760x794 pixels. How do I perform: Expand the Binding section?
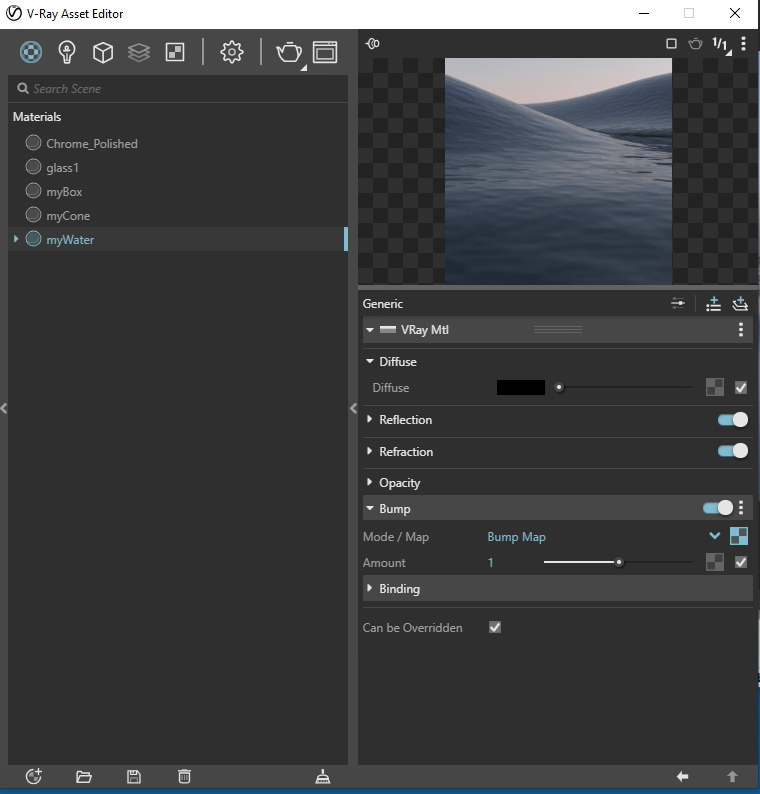pyautogui.click(x=370, y=588)
